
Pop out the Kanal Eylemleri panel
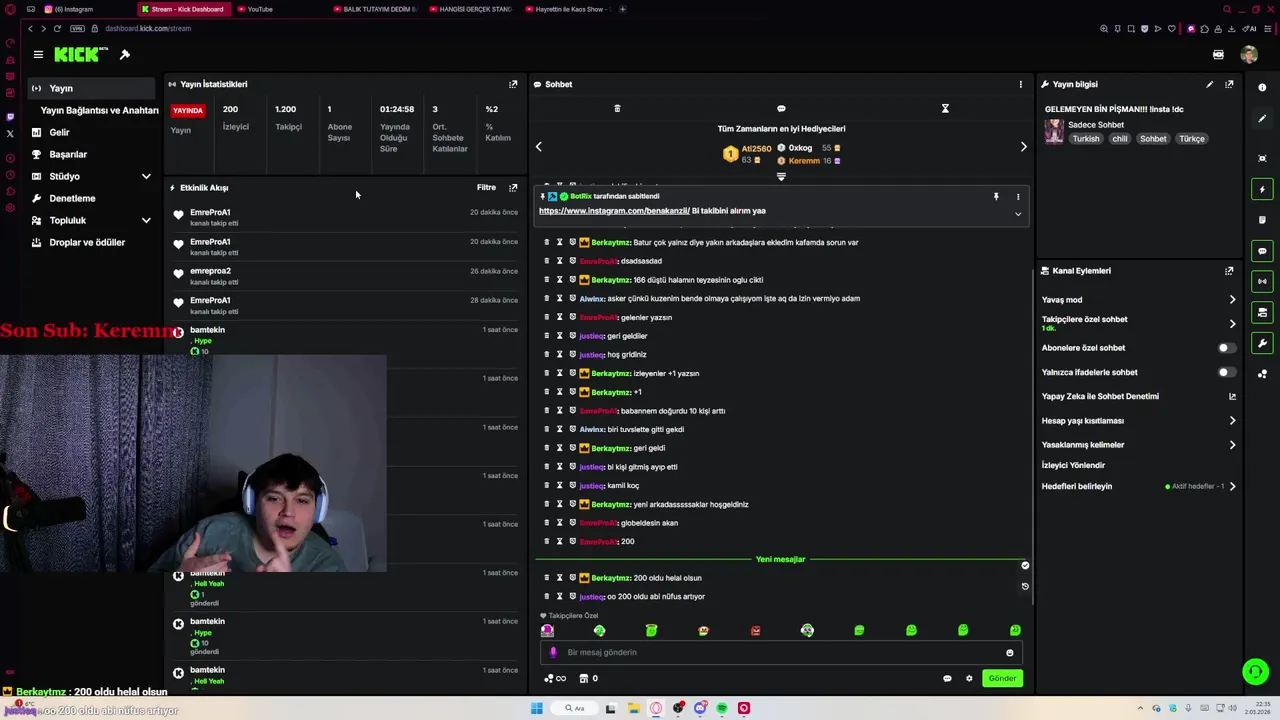tap(1229, 270)
